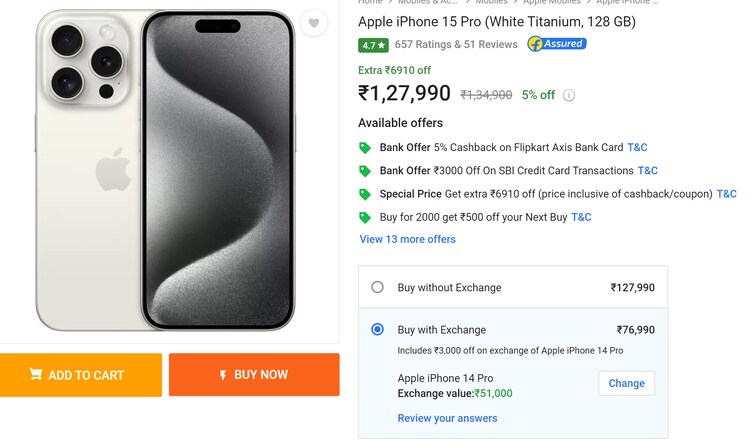750x447 pixels.
Task: Click Change exchange device button
Action: tap(626, 383)
